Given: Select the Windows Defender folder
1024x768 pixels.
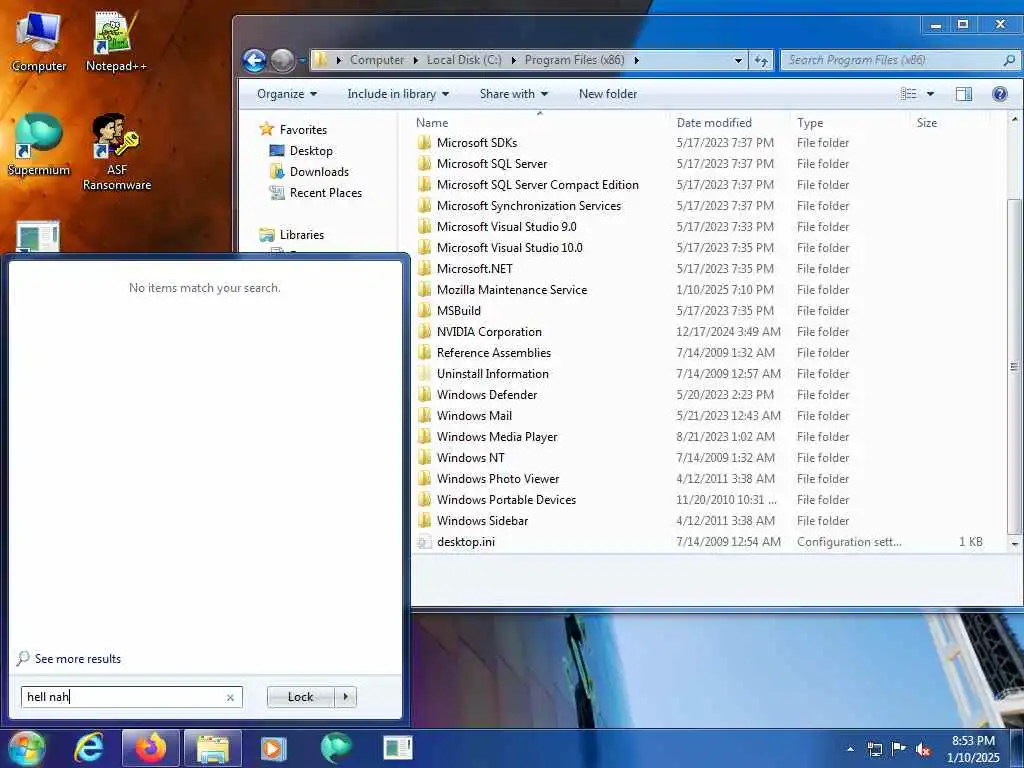Looking at the screenshot, I should point(487,394).
